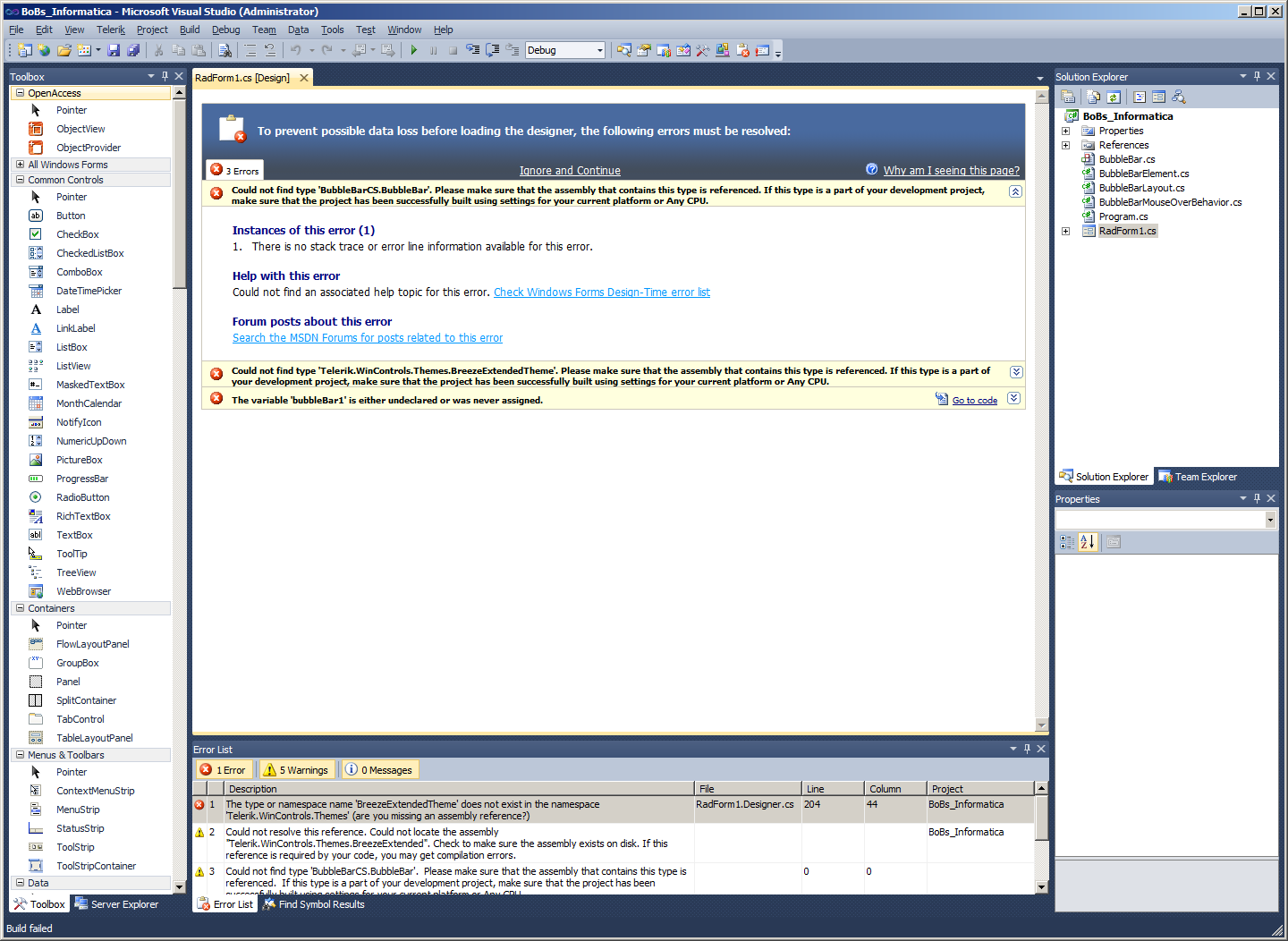Switch to Find Symbol Results tab
This screenshot has height=941, width=1288.
tap(313, 904)
